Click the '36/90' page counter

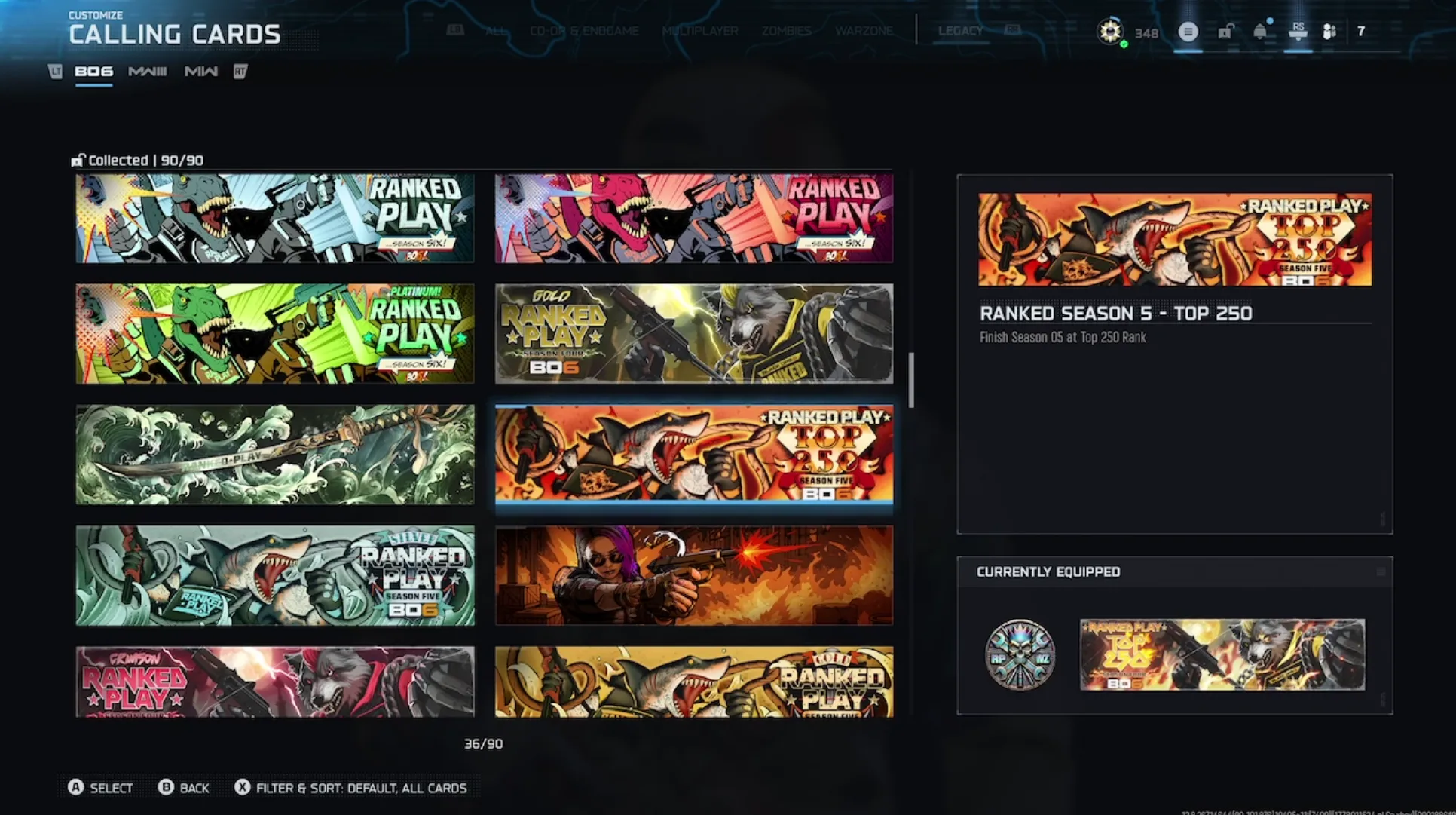click(483, 744)
